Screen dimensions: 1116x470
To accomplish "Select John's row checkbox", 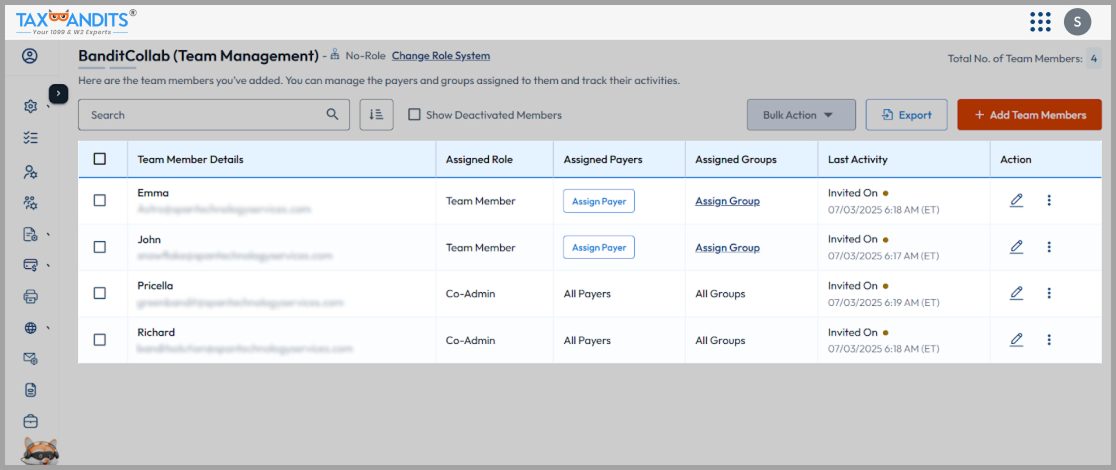I will coord(100,247).
